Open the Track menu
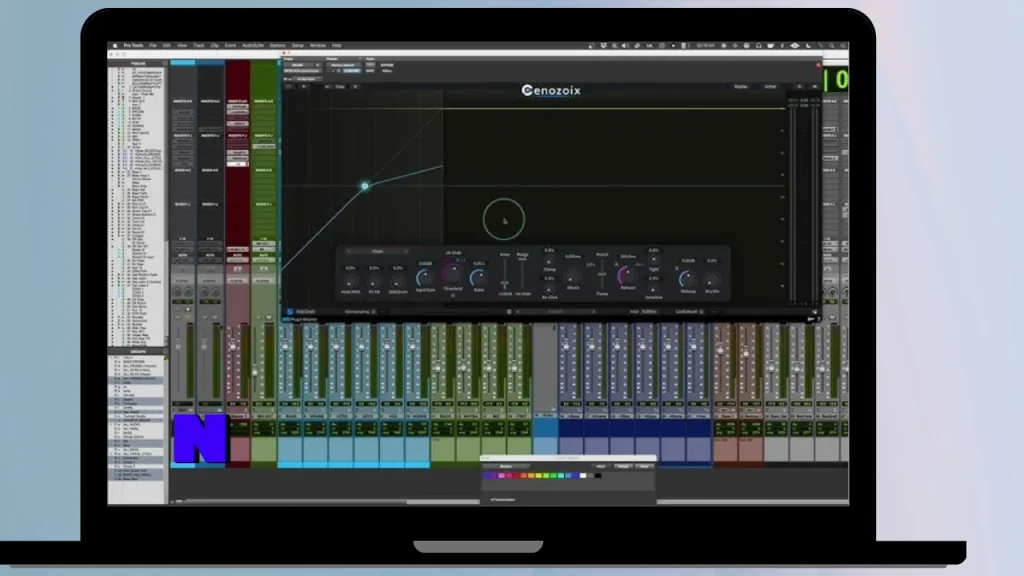The height and width of the screenshot is (576, 1024). click(x=199, y=46)
